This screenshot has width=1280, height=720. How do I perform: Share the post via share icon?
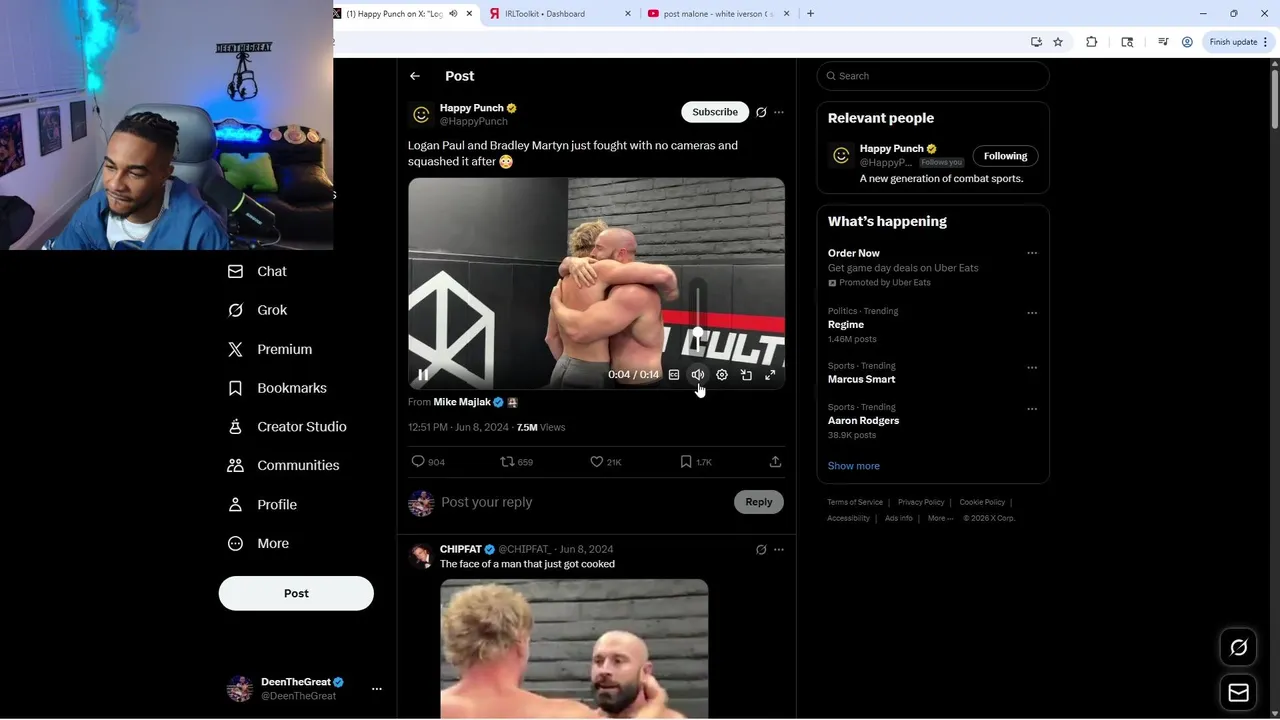coord(775,462)
